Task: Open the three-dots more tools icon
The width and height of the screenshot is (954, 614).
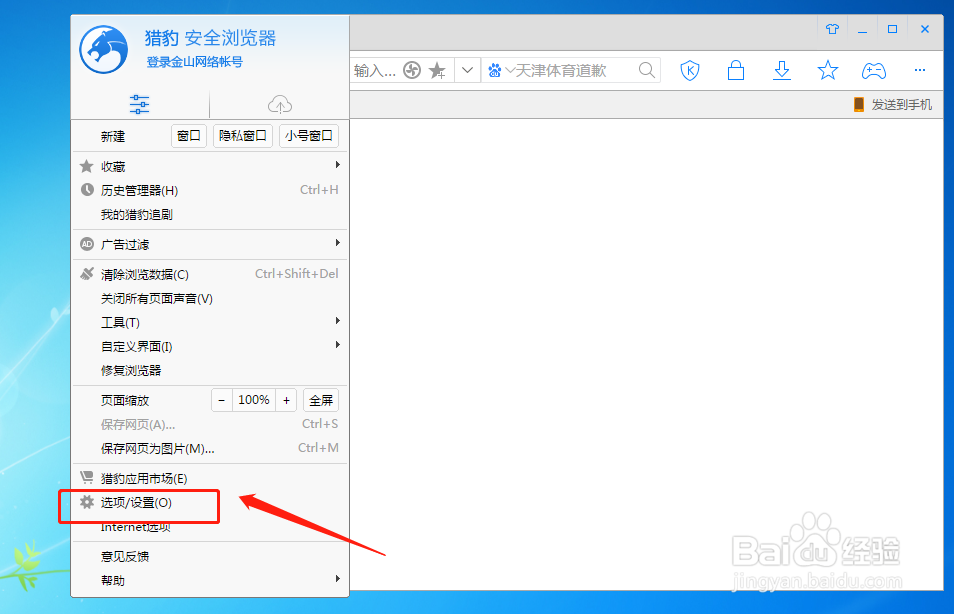Action: tap(920, 70)
